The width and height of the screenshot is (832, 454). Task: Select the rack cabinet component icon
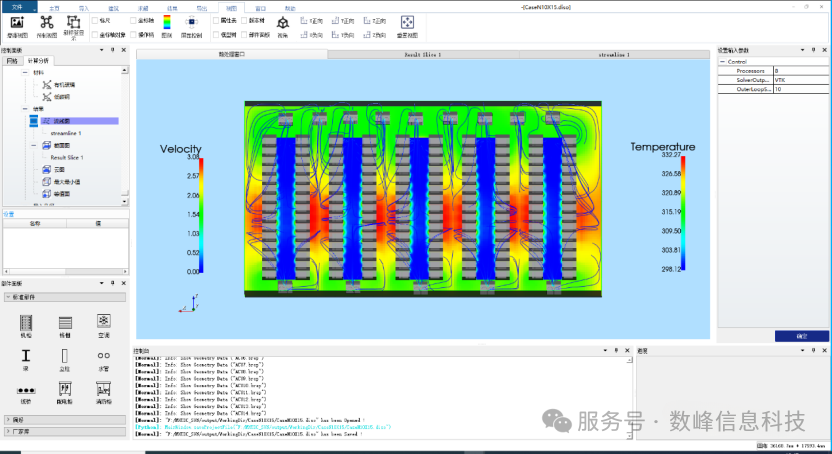26,322
